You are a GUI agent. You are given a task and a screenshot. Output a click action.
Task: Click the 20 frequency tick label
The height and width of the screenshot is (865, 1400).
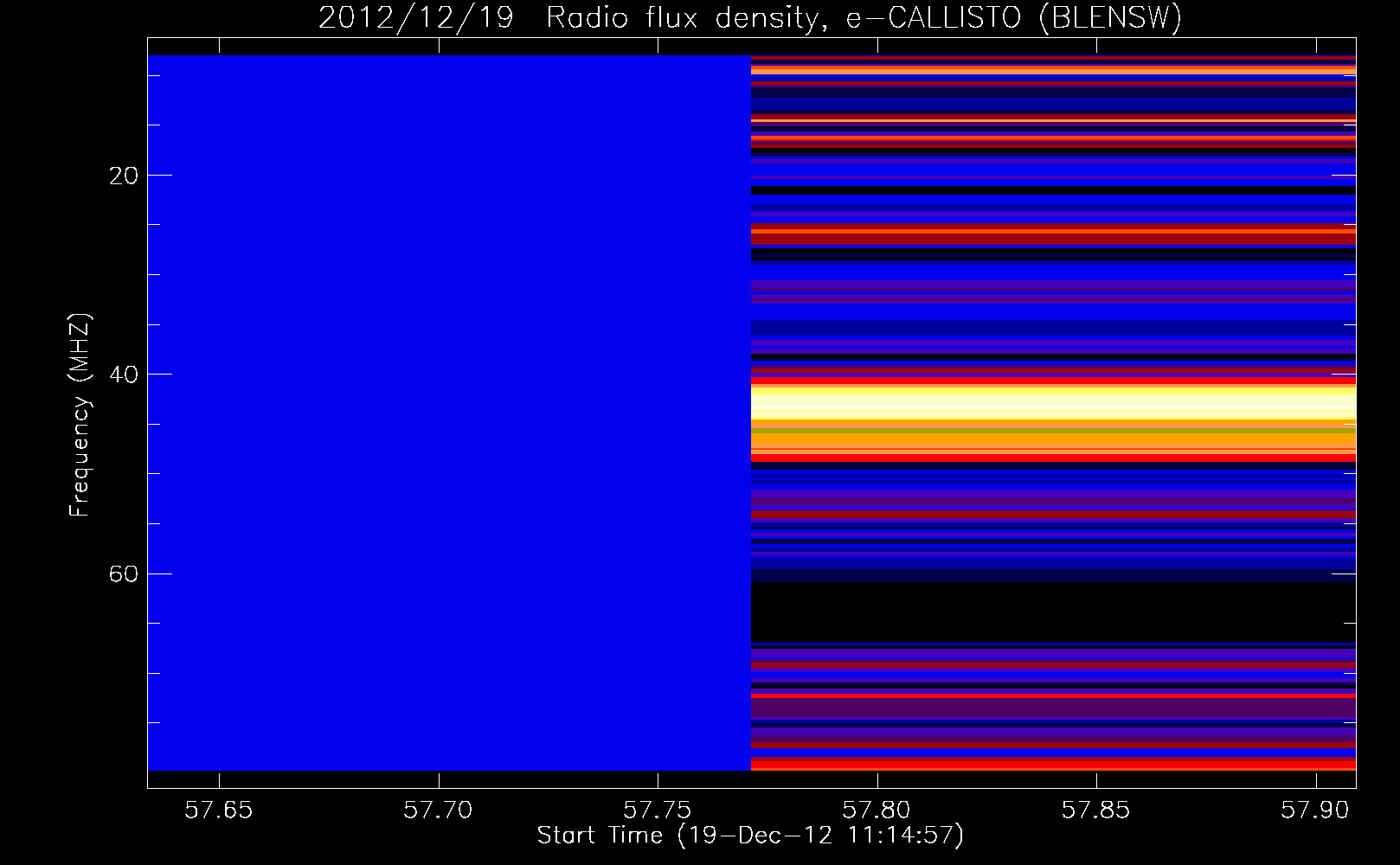pos(124,176)
